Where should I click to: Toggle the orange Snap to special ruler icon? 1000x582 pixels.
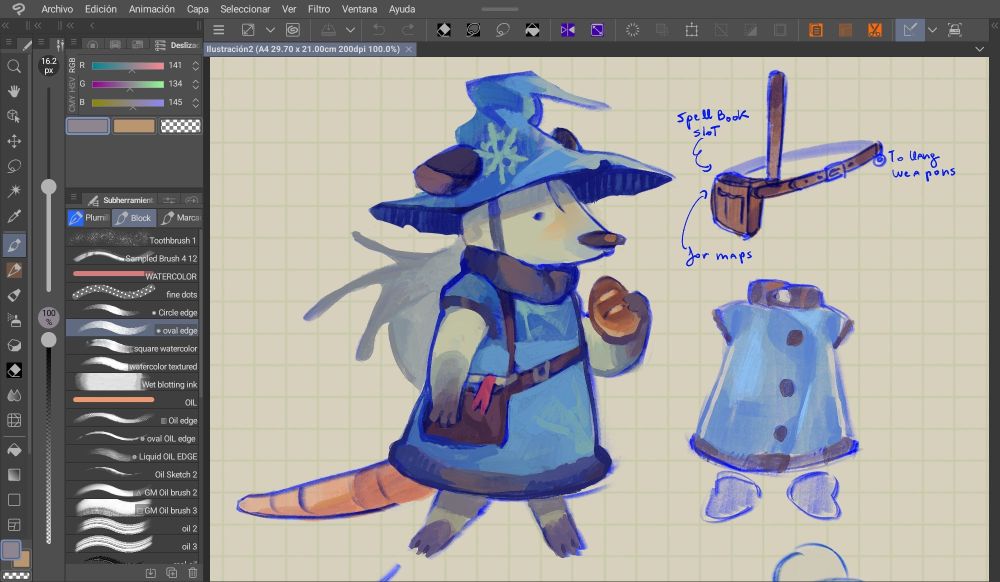[x=845, y=30]
